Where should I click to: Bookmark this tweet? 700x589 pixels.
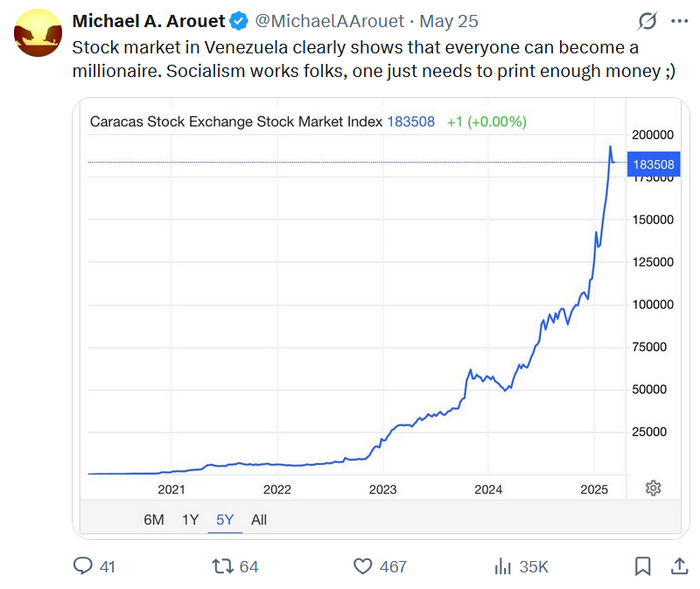coord(643,566)
